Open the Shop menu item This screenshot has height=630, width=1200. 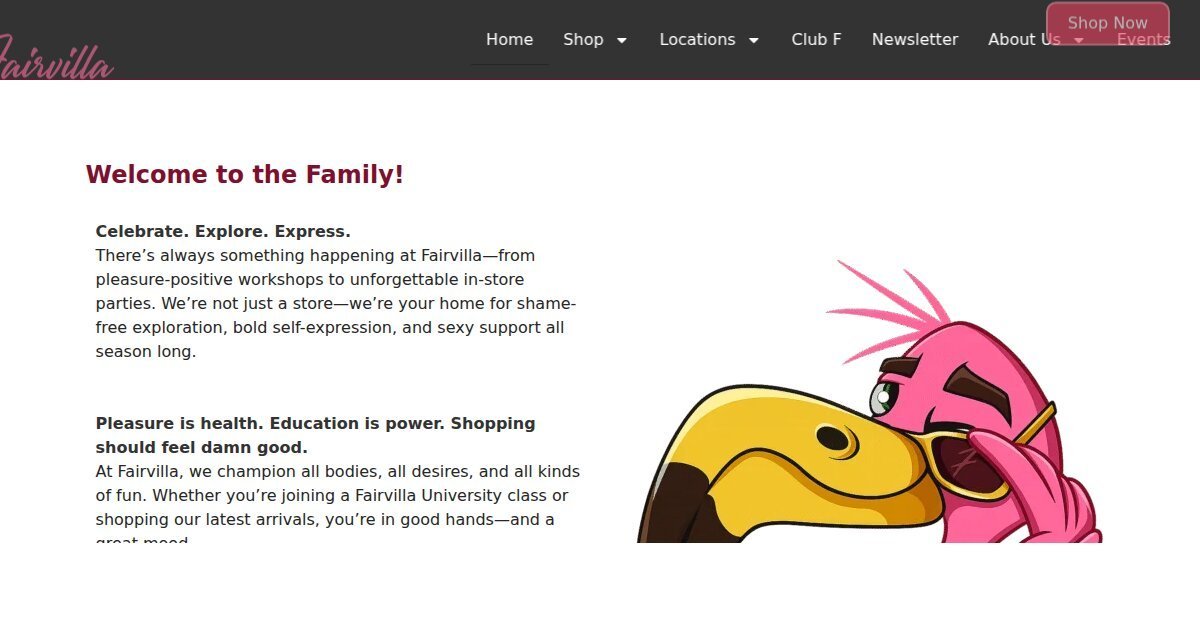coord(583,40)
